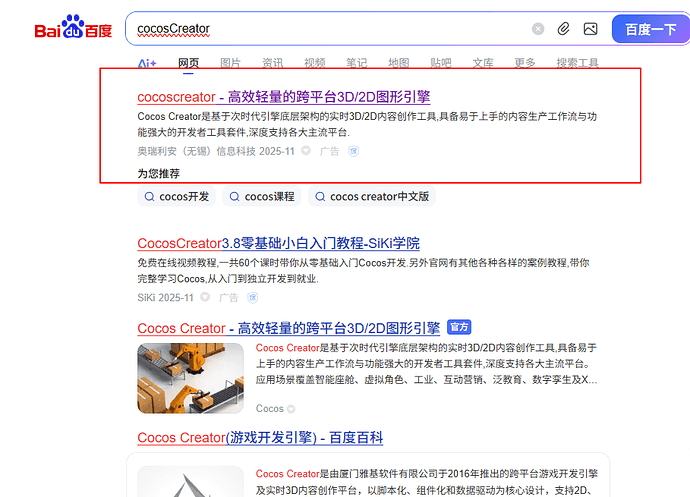Click SiKi 2025-11 source text
690x497 pixels.
tap(165, 298)
